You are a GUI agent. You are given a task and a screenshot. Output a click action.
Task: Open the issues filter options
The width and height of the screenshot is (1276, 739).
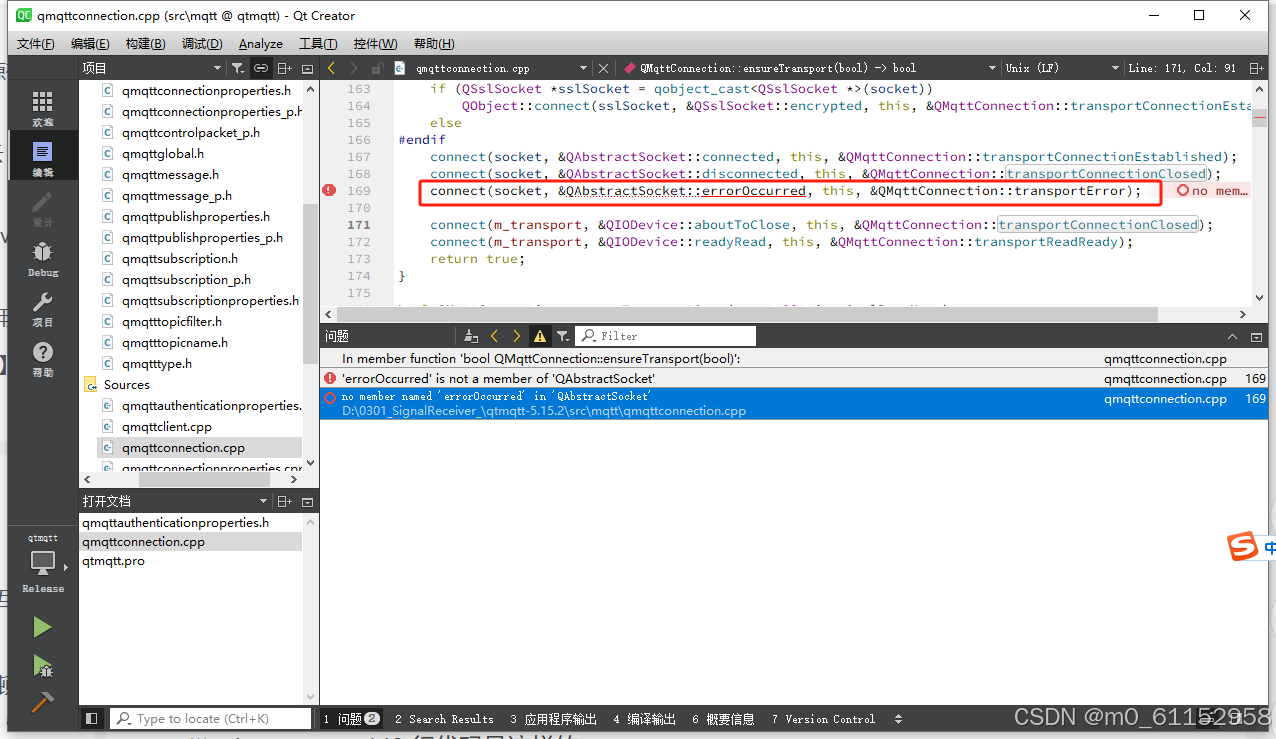click(x=562, y=335)
